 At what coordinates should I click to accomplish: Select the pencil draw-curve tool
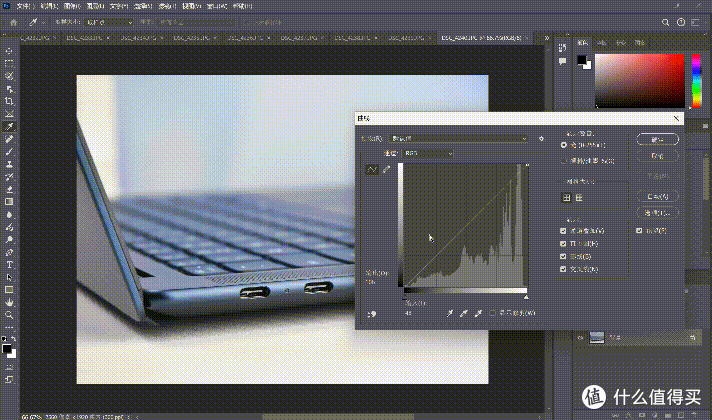pyautogui.click(x=386, y=169)
